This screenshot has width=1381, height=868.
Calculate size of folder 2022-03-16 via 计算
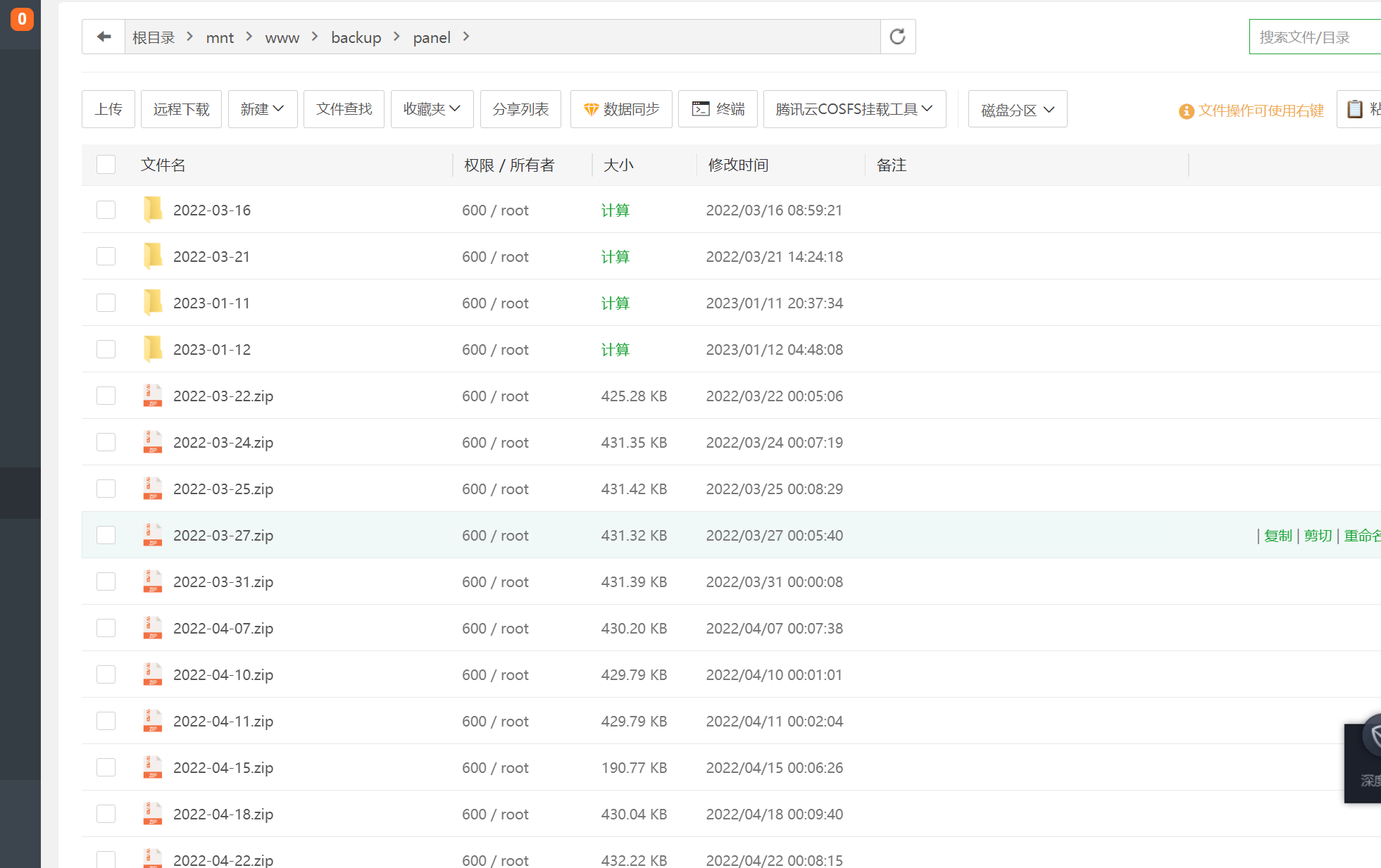615,210
